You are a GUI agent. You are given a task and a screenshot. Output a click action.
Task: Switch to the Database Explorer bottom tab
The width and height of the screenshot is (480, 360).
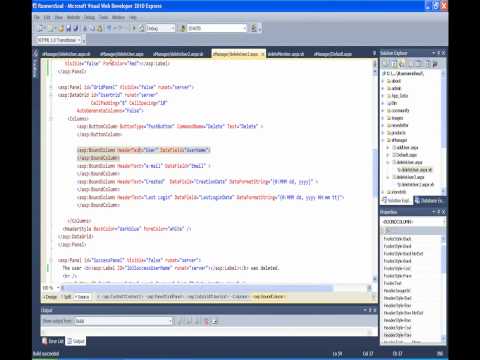pyautogui.click(x=429, y=200)
